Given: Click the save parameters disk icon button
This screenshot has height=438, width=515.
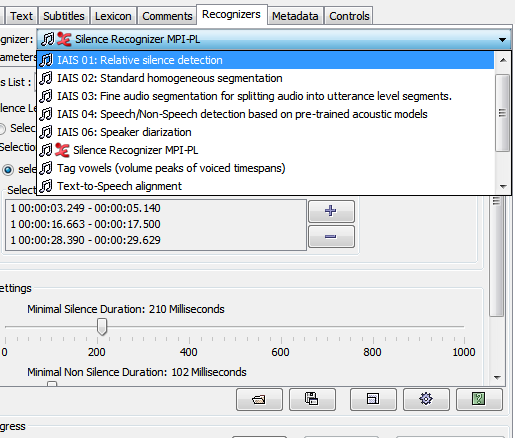Looking at the screenshot, I should [x=312, y=399].
